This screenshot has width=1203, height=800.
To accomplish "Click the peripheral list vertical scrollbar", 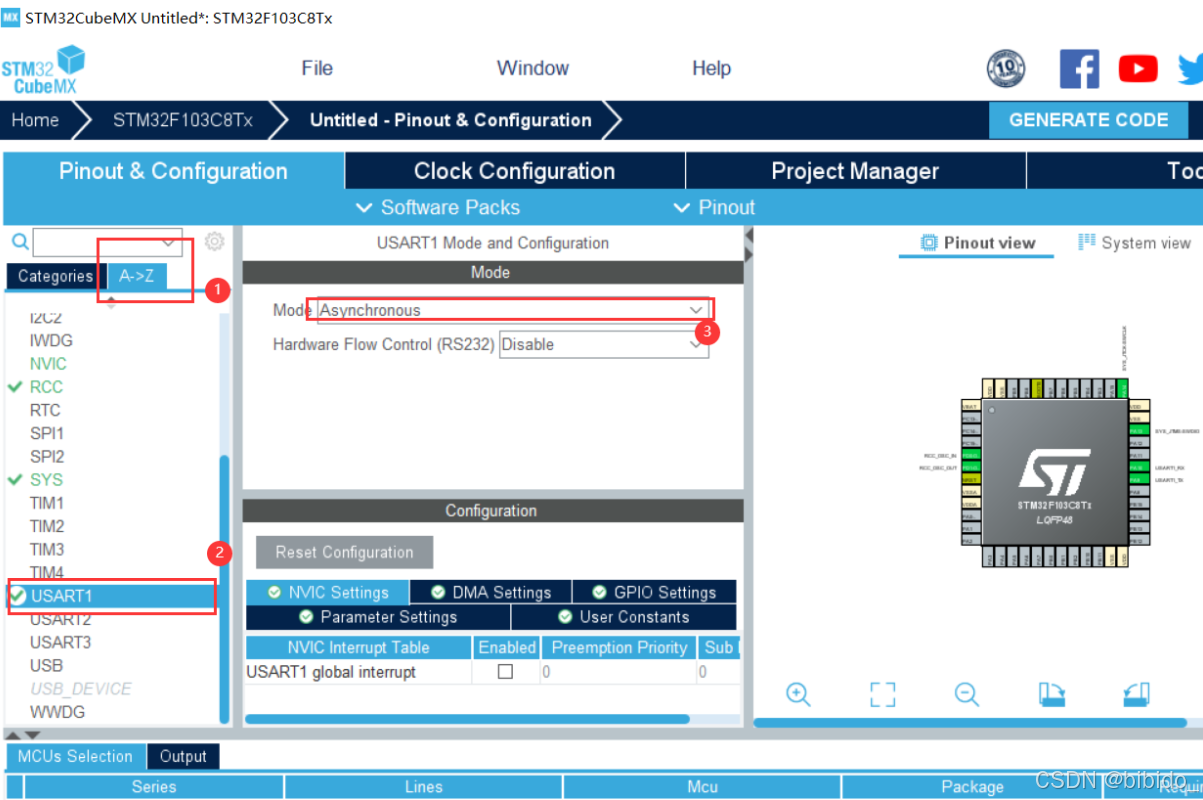I will coord(224,589).
